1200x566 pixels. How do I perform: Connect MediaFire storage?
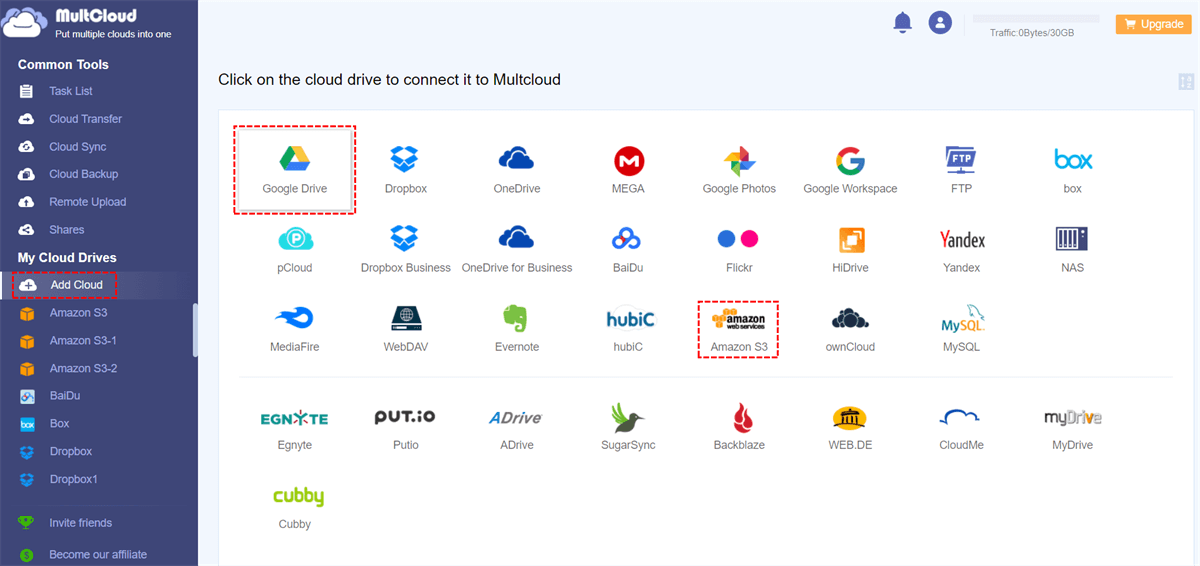294,329
